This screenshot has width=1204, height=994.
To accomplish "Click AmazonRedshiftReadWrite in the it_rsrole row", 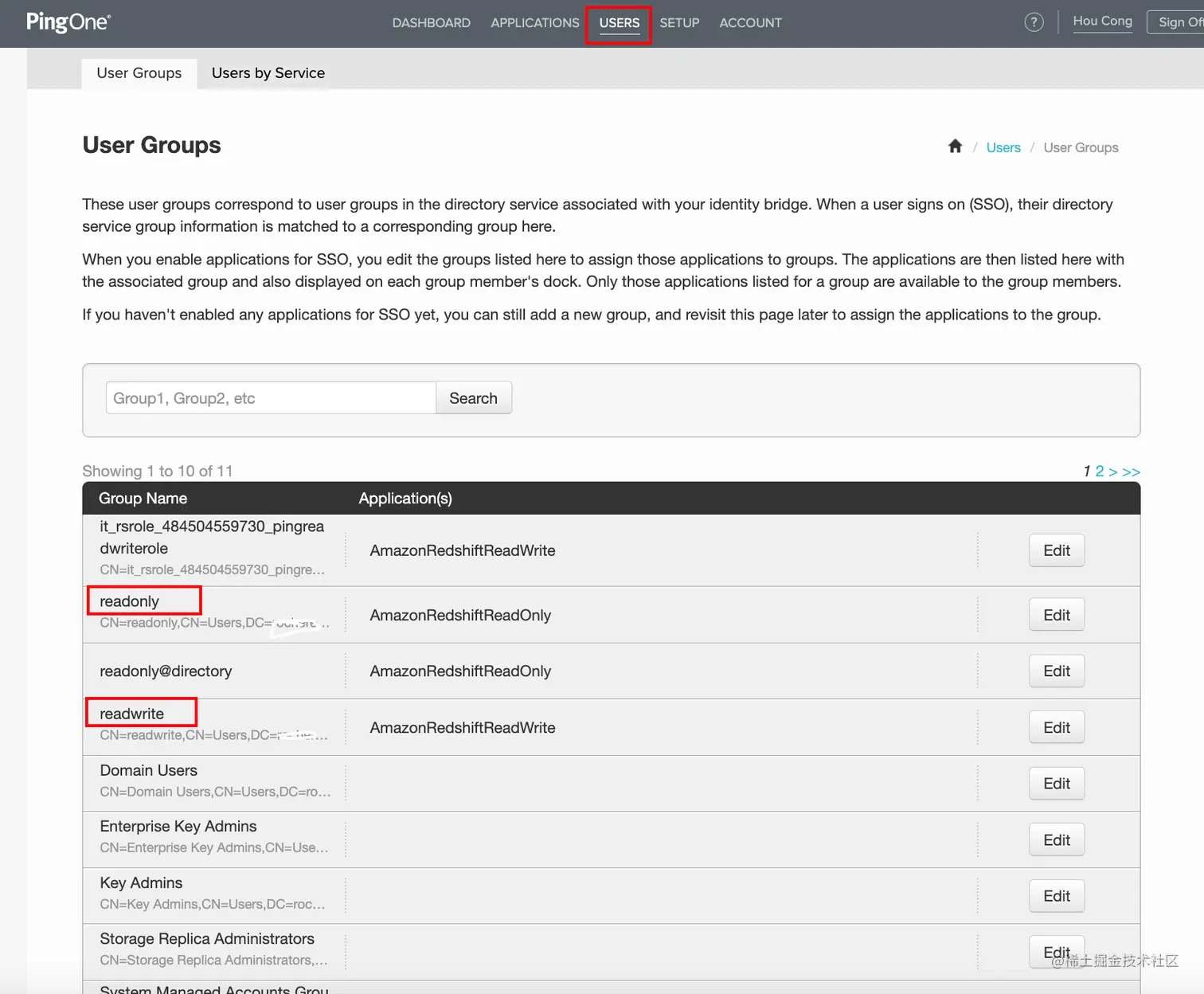I will click(x=463, y=550).
